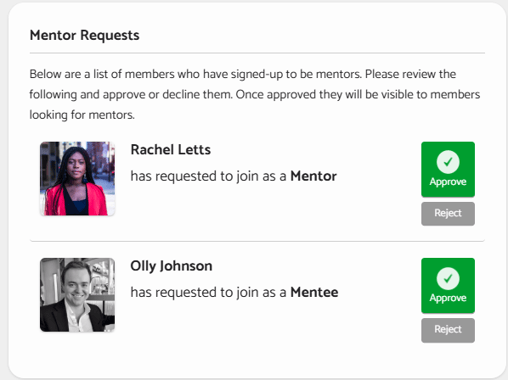Open Rachel Letts' profile photo
508x380 pixels.
tap(77, 179)
